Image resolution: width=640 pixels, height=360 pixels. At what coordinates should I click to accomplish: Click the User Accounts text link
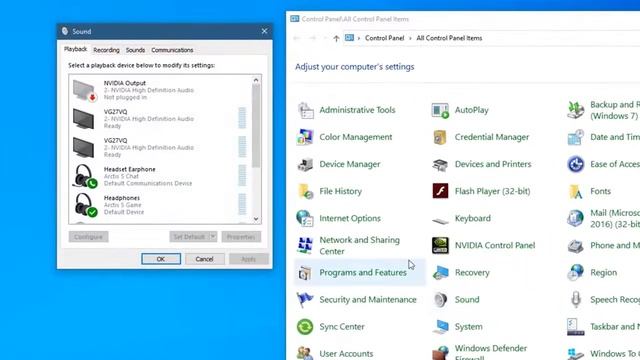[346, 353]
